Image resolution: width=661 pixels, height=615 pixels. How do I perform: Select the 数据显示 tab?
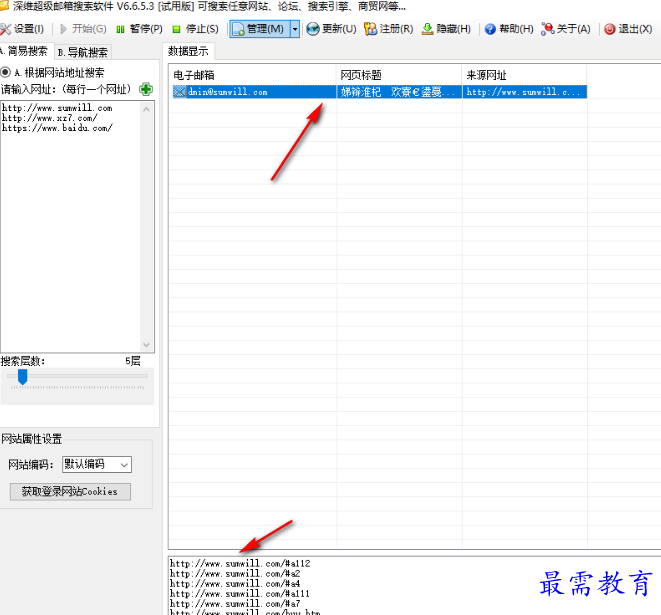point(188,51)
